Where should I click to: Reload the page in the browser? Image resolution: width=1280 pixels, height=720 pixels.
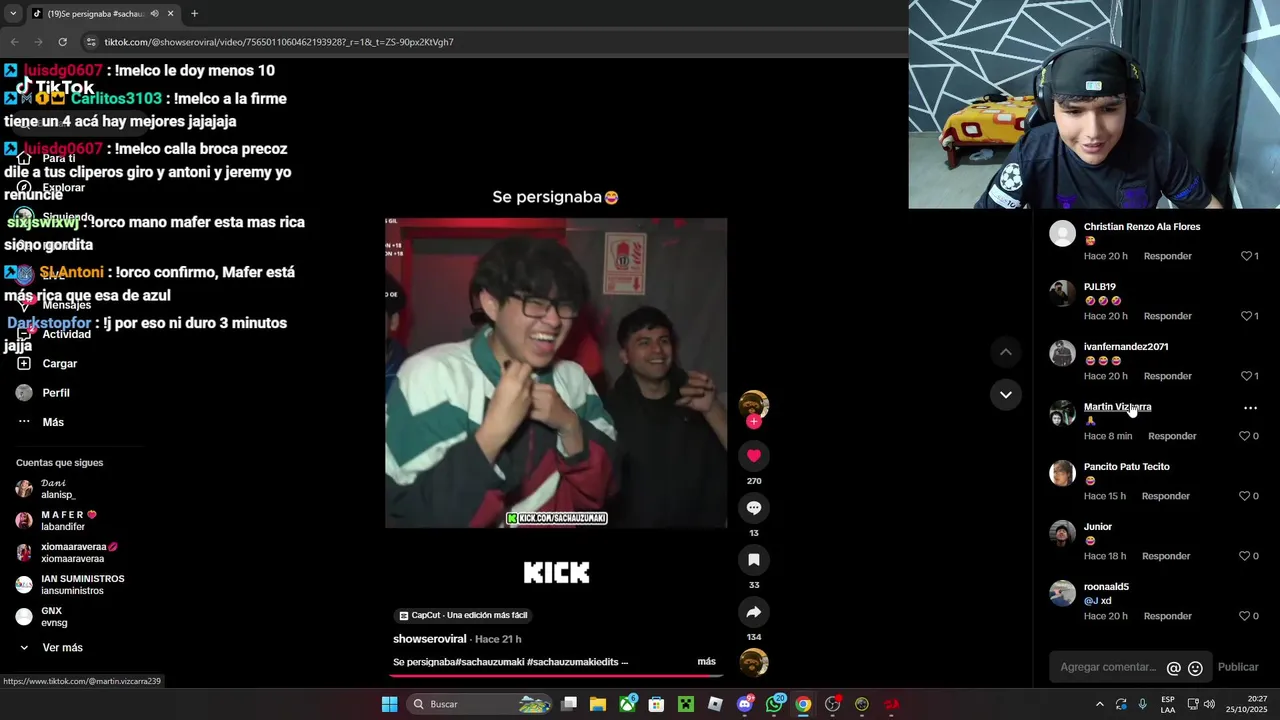pos(62,42)
